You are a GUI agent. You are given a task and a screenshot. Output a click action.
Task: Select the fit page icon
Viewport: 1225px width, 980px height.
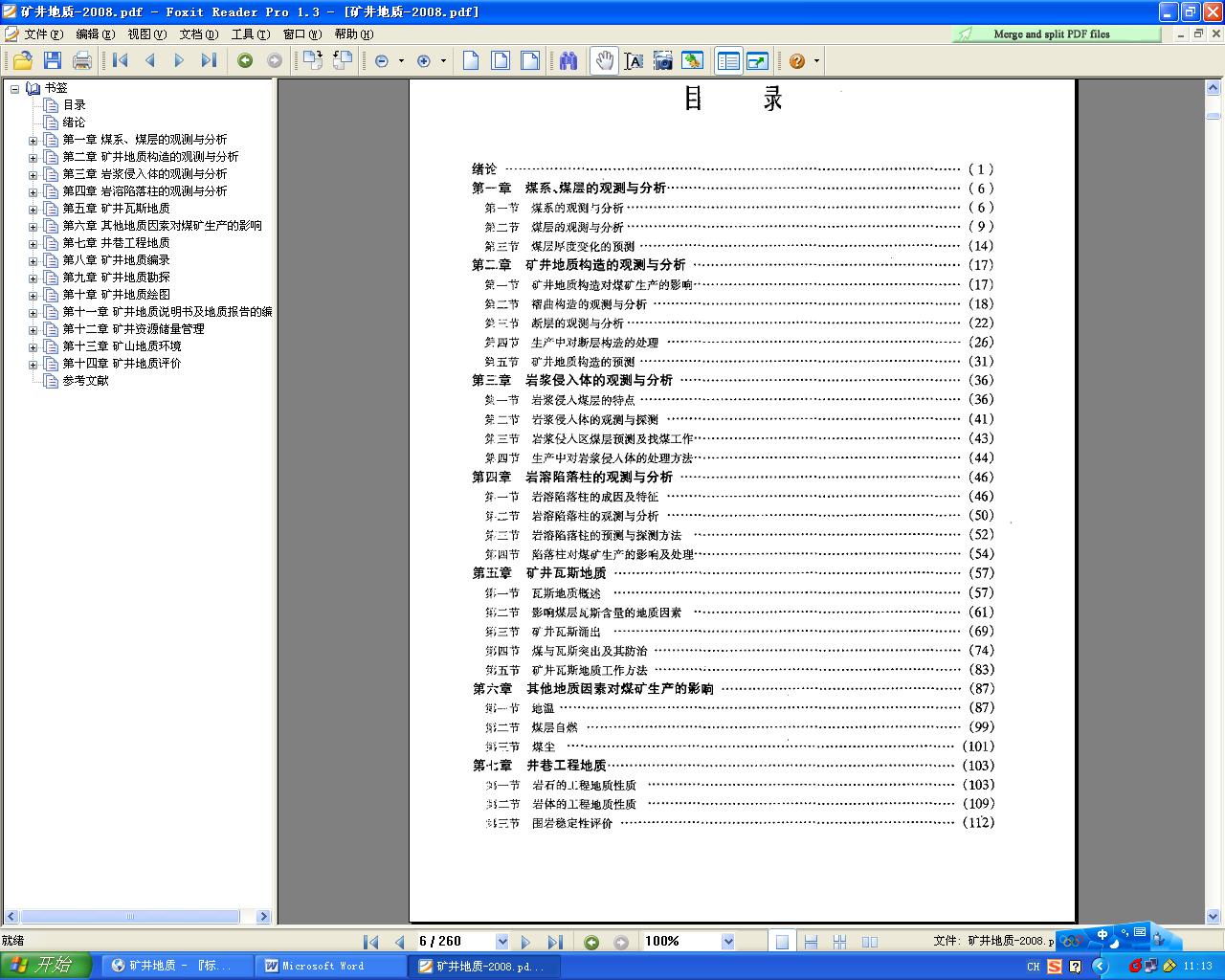[501, 60]
